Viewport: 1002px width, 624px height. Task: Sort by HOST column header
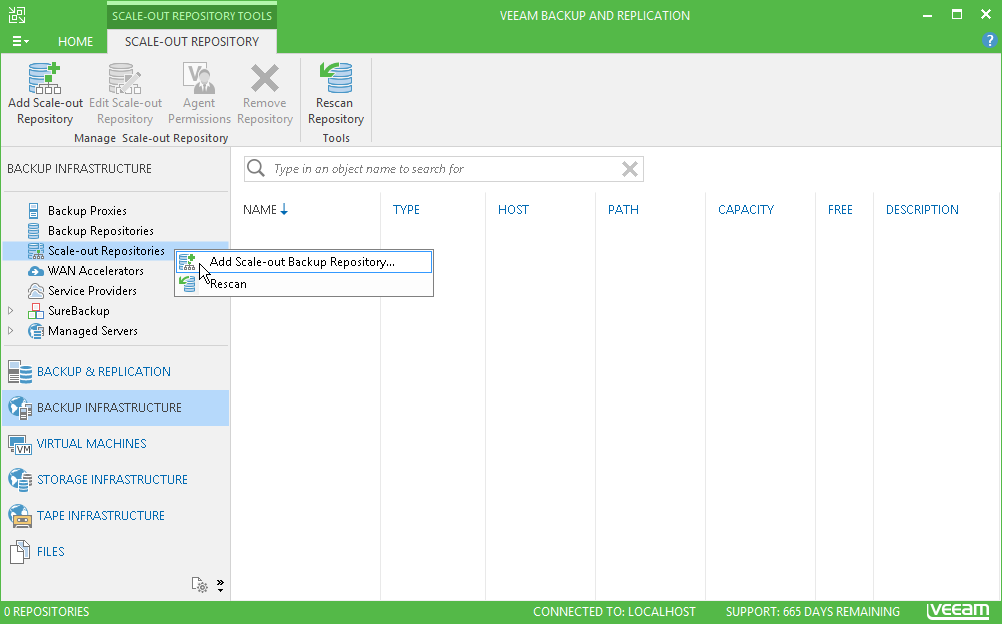pos(513,210)
